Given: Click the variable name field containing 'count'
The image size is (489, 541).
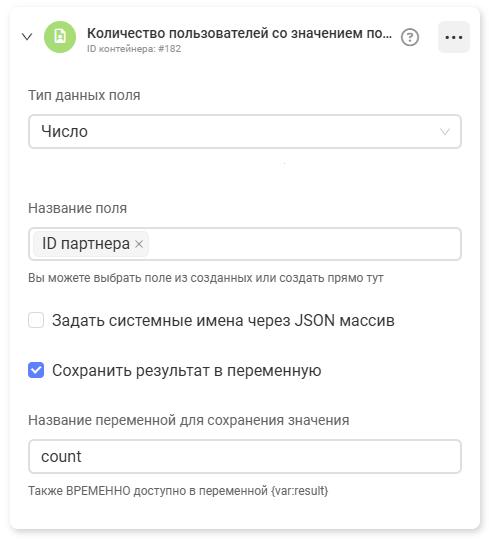Looking at the screenshot, I should (x=245, y=456).
